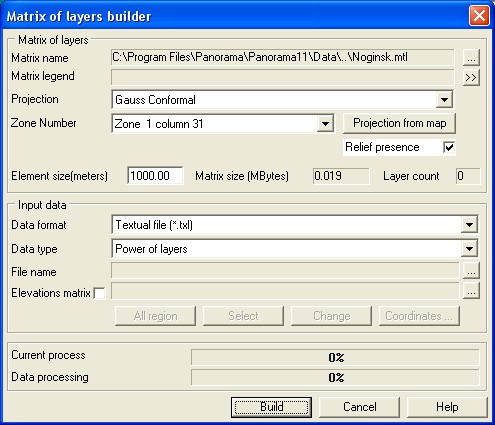Open Help for this dialog
The height and width of the screenshot is (425, 495).
(x=447, y=407)
